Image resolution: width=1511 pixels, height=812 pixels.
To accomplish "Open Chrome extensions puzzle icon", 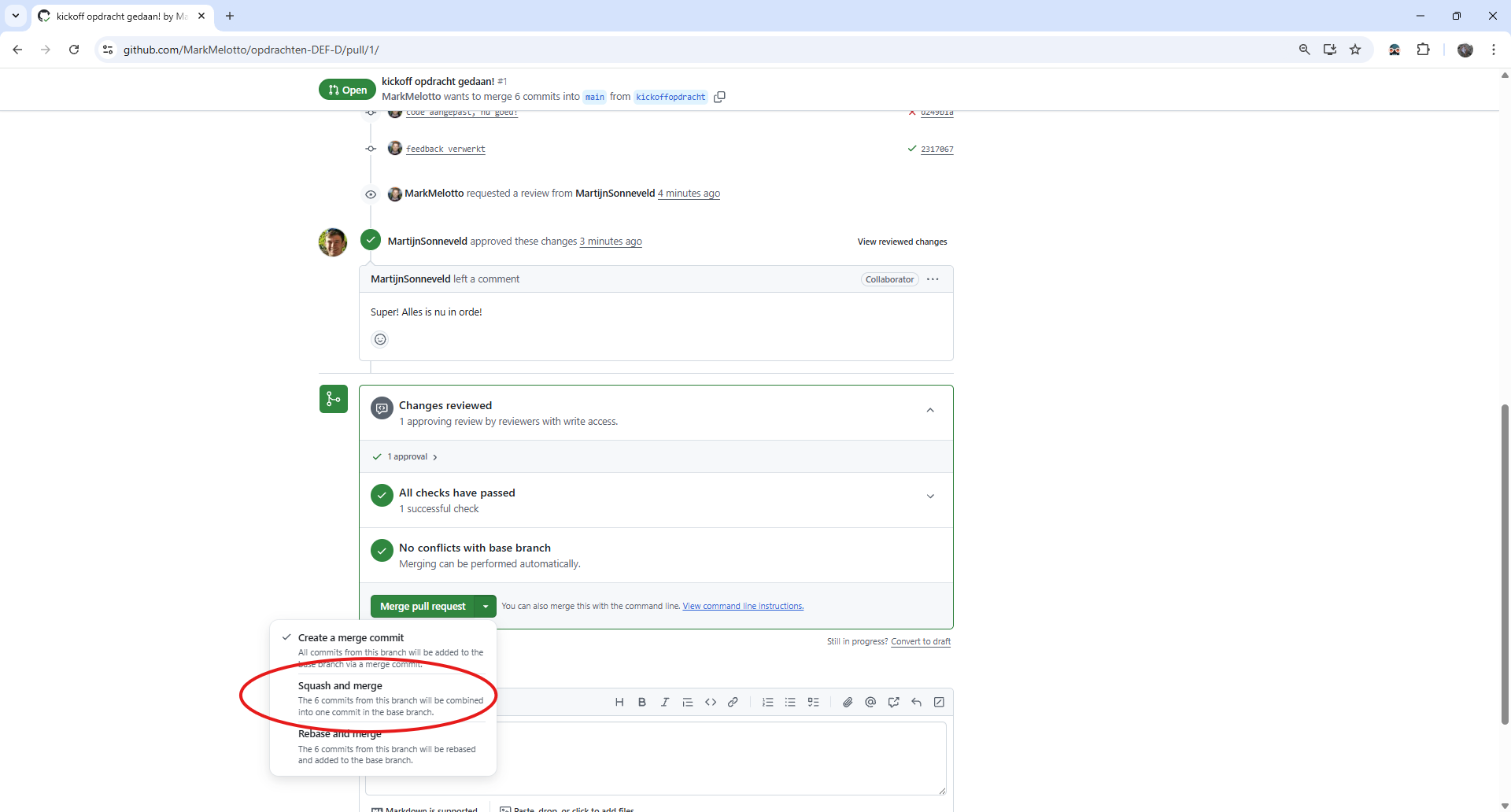I will (1423, 50).
